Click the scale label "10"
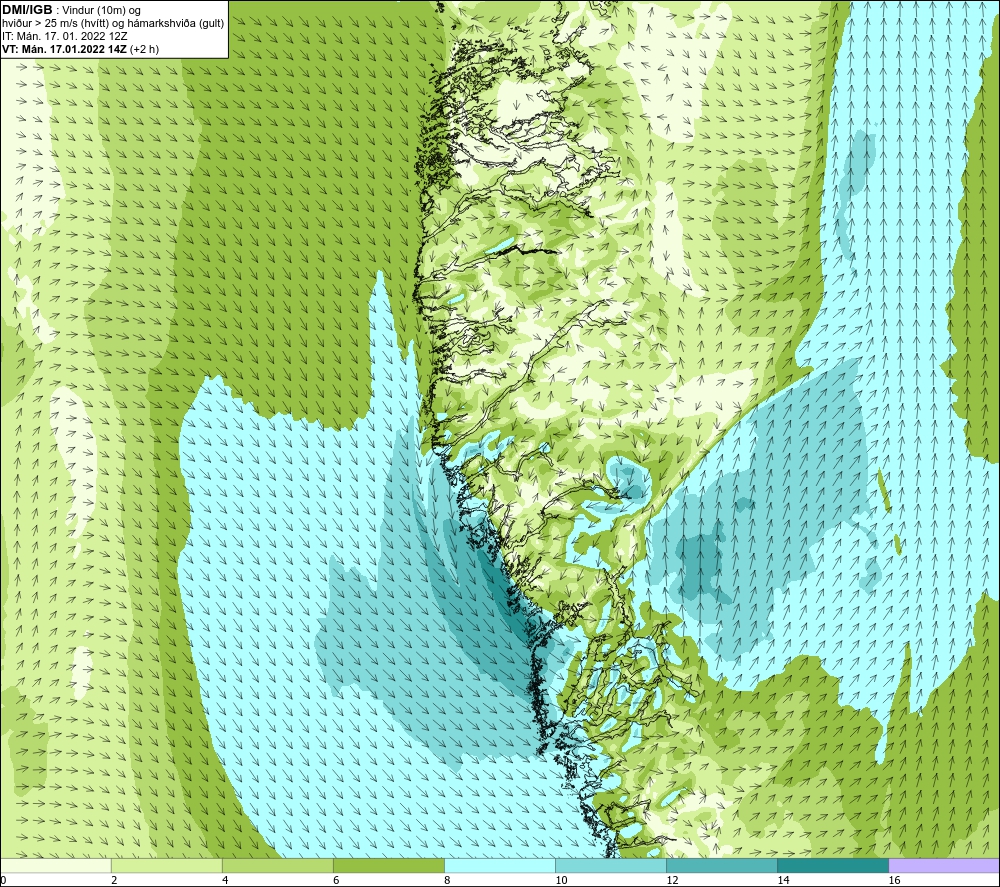This screenshot has width=1000, height=887. tap(561, 881)
